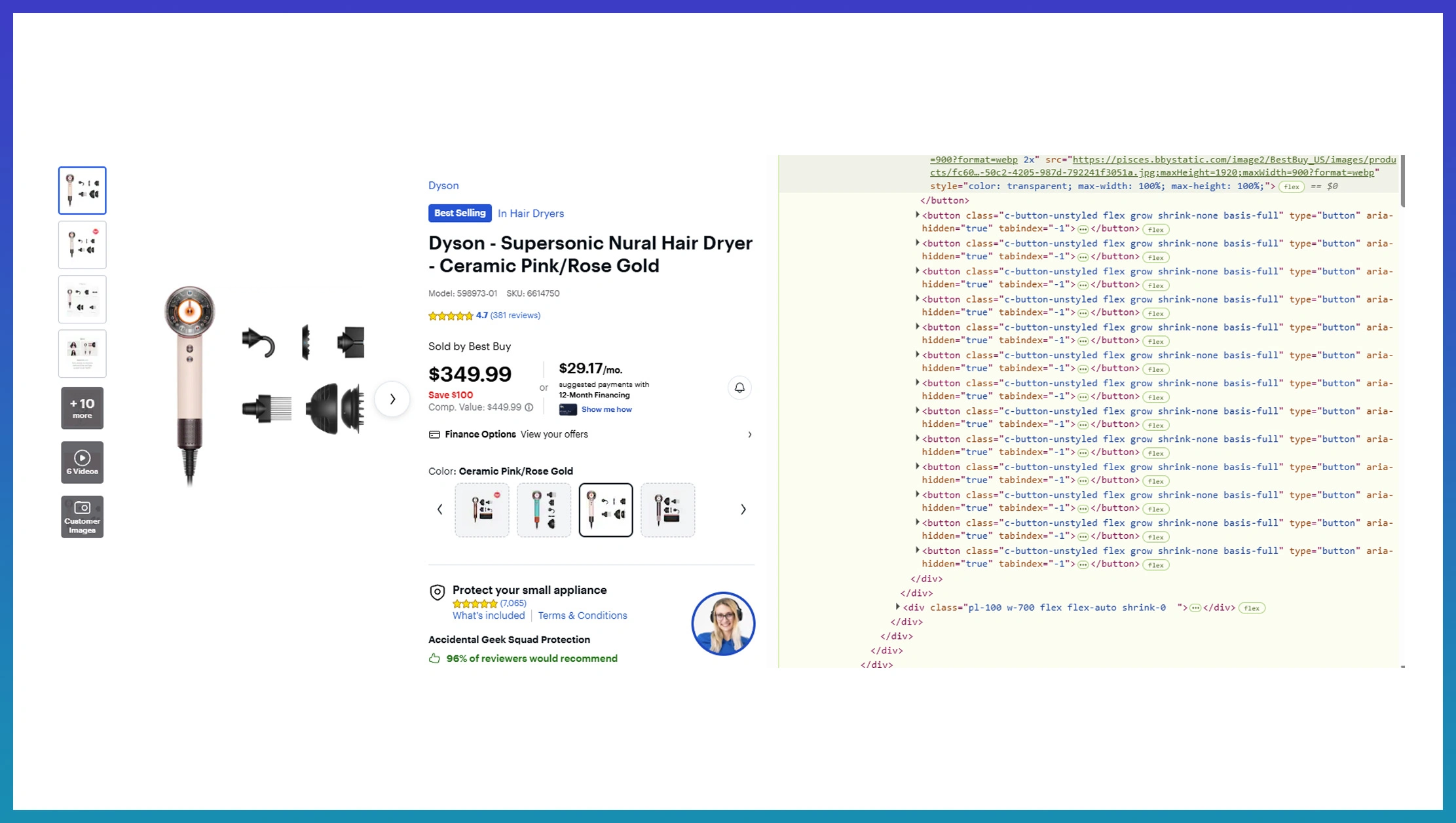Expand the first collapsed button element in code
This screenshot has height=823, width=1456.
coord(917,215)
